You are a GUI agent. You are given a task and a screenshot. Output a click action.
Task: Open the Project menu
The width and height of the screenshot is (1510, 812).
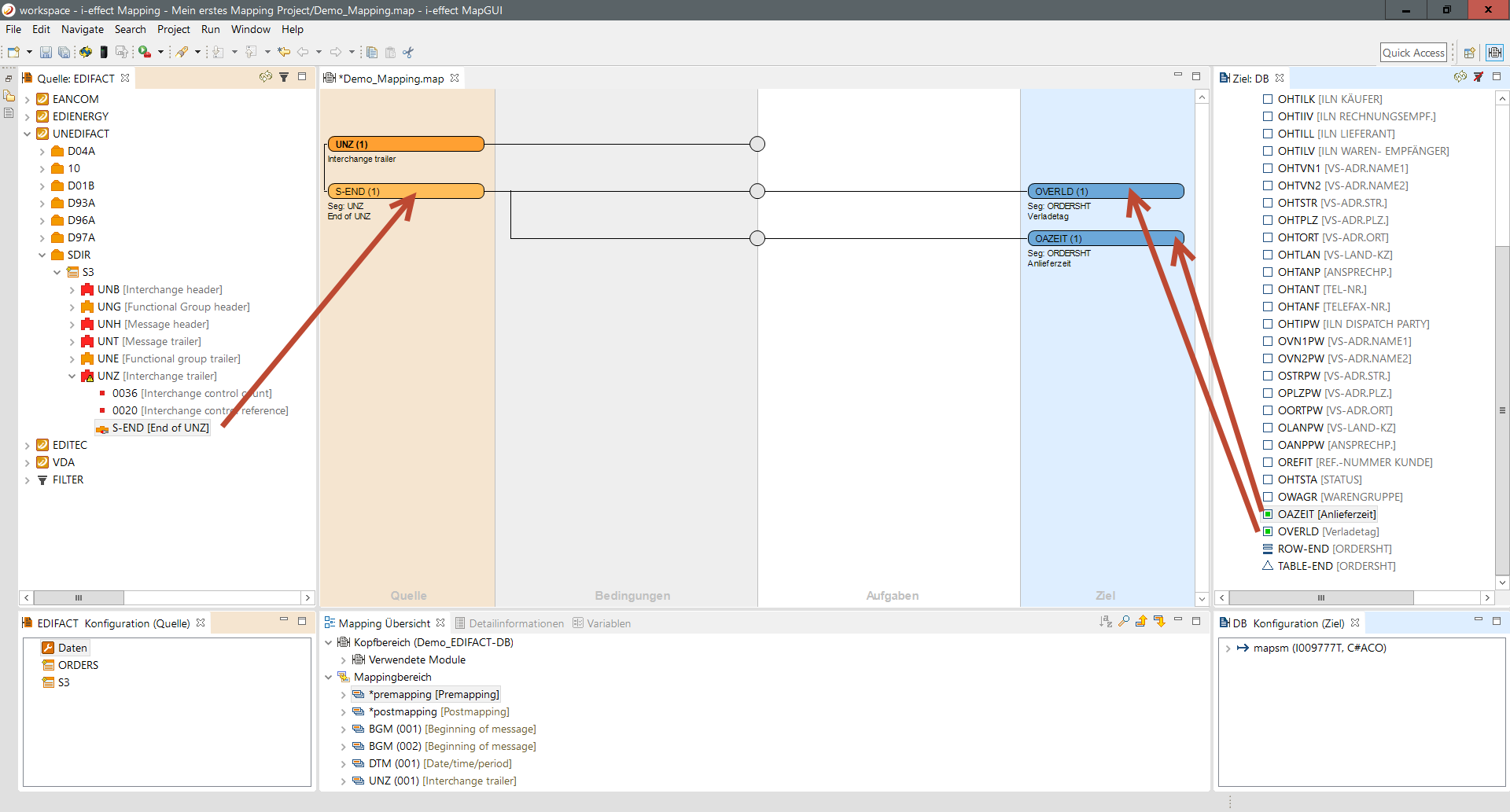[x=173, y=29]
